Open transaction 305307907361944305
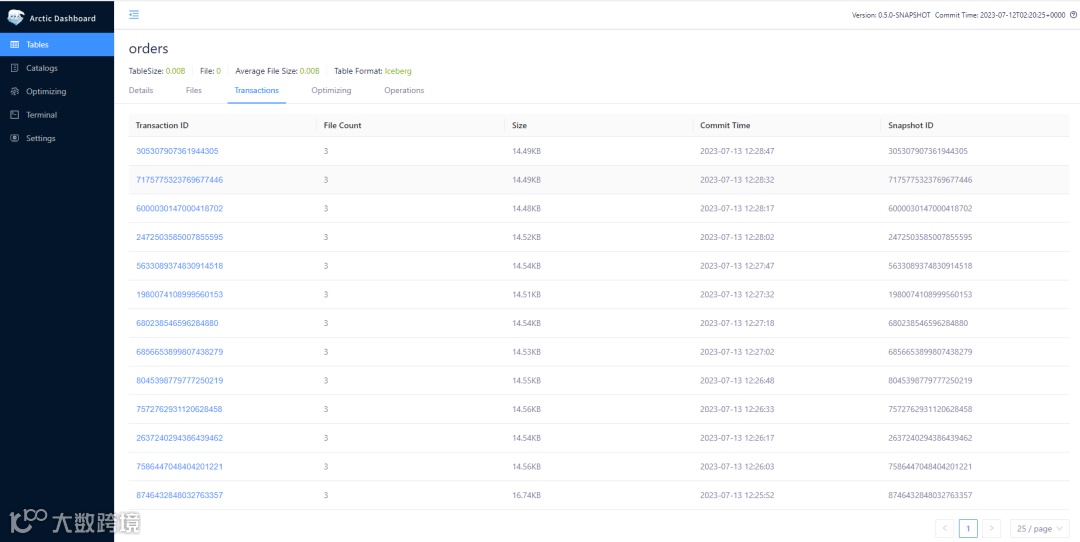The height and width of the screenshot is (542, 1080). tap(177, 151)
